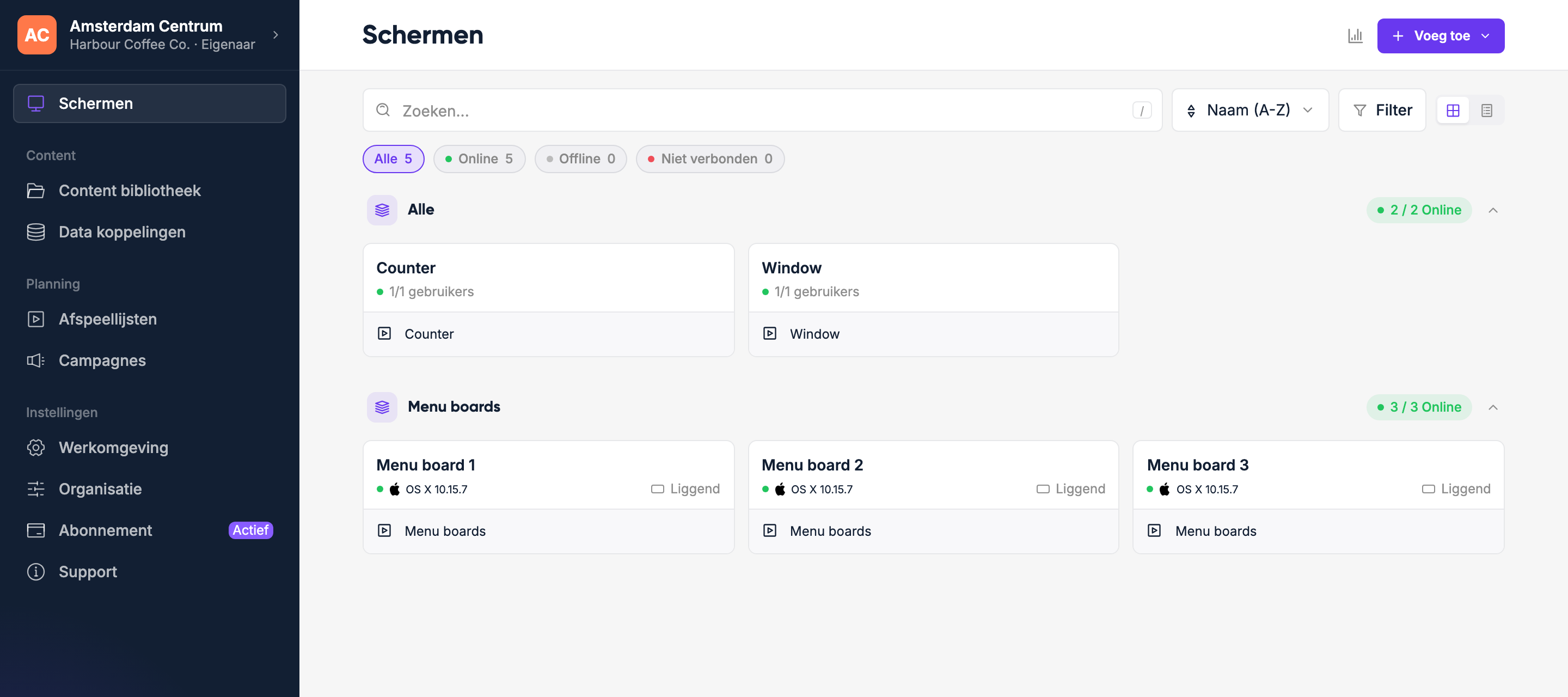Open Werkomgeving settings
The height and width of the screenshot is (697, 1568).
click(150, 448)
